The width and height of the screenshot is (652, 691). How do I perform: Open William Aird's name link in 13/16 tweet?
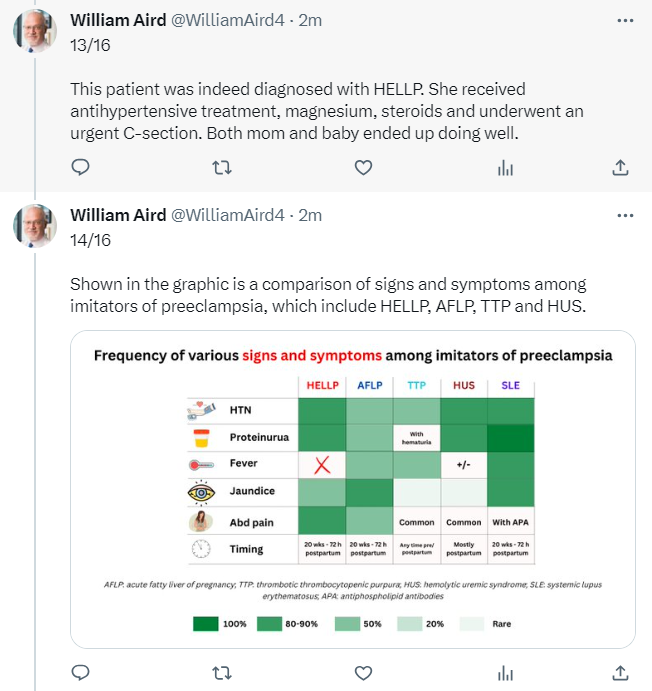tap(118, 20)
